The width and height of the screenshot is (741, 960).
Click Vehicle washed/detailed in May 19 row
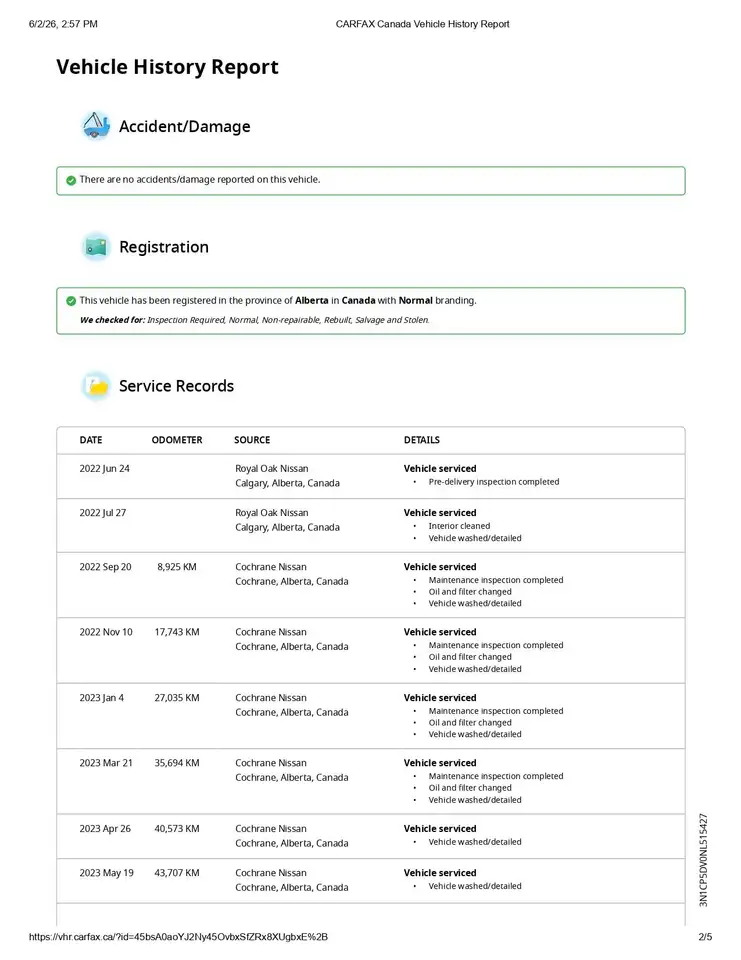(475, 886)
